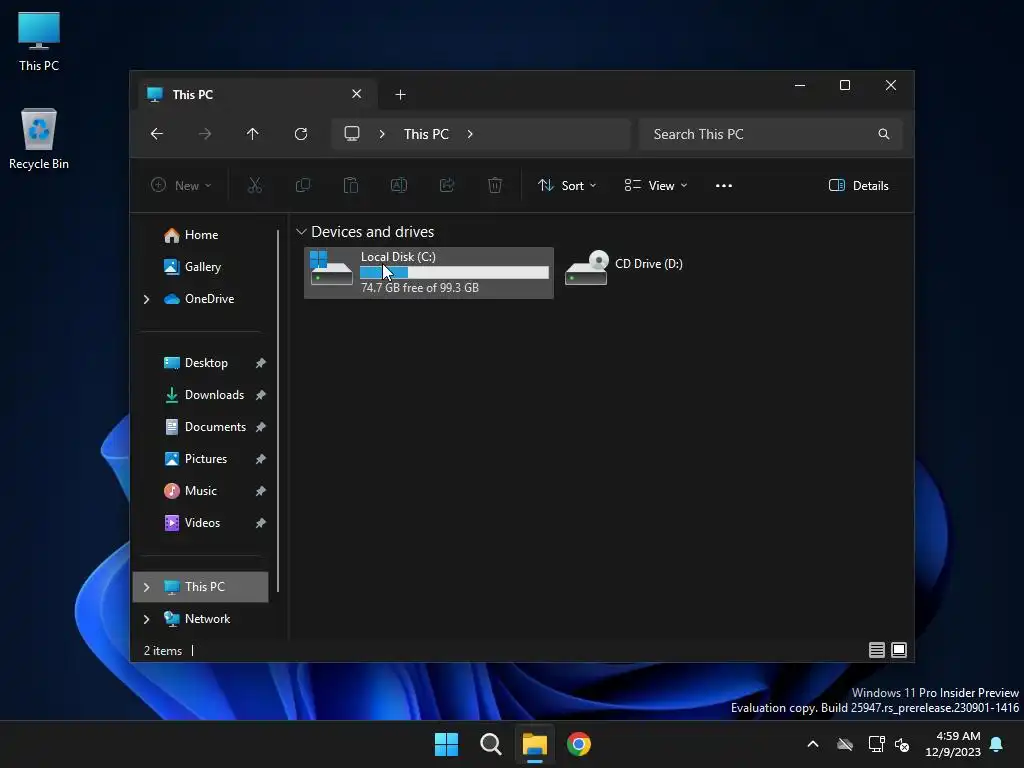Toggle the Details pane
Viewport: 1024px width, 768px height.
[x=858, y=185]
